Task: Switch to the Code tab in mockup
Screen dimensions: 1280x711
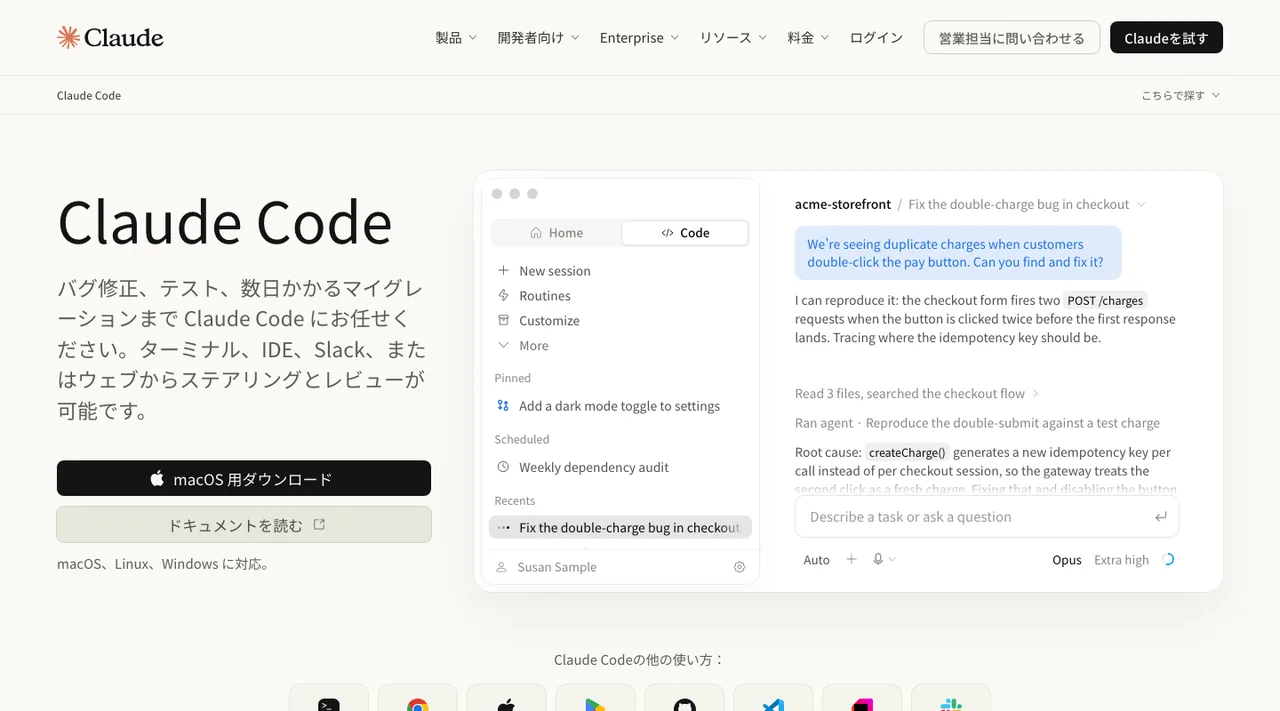Action: click(x=685, y=233)
